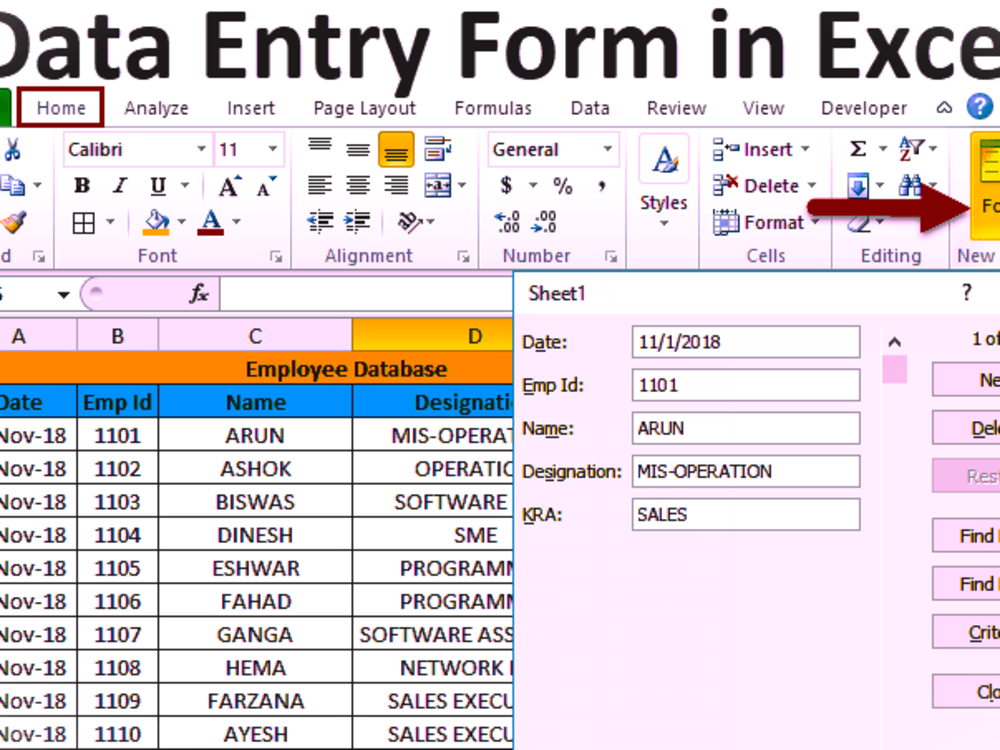
Task: Open the Developer ribbon tab
Action: 864,108
